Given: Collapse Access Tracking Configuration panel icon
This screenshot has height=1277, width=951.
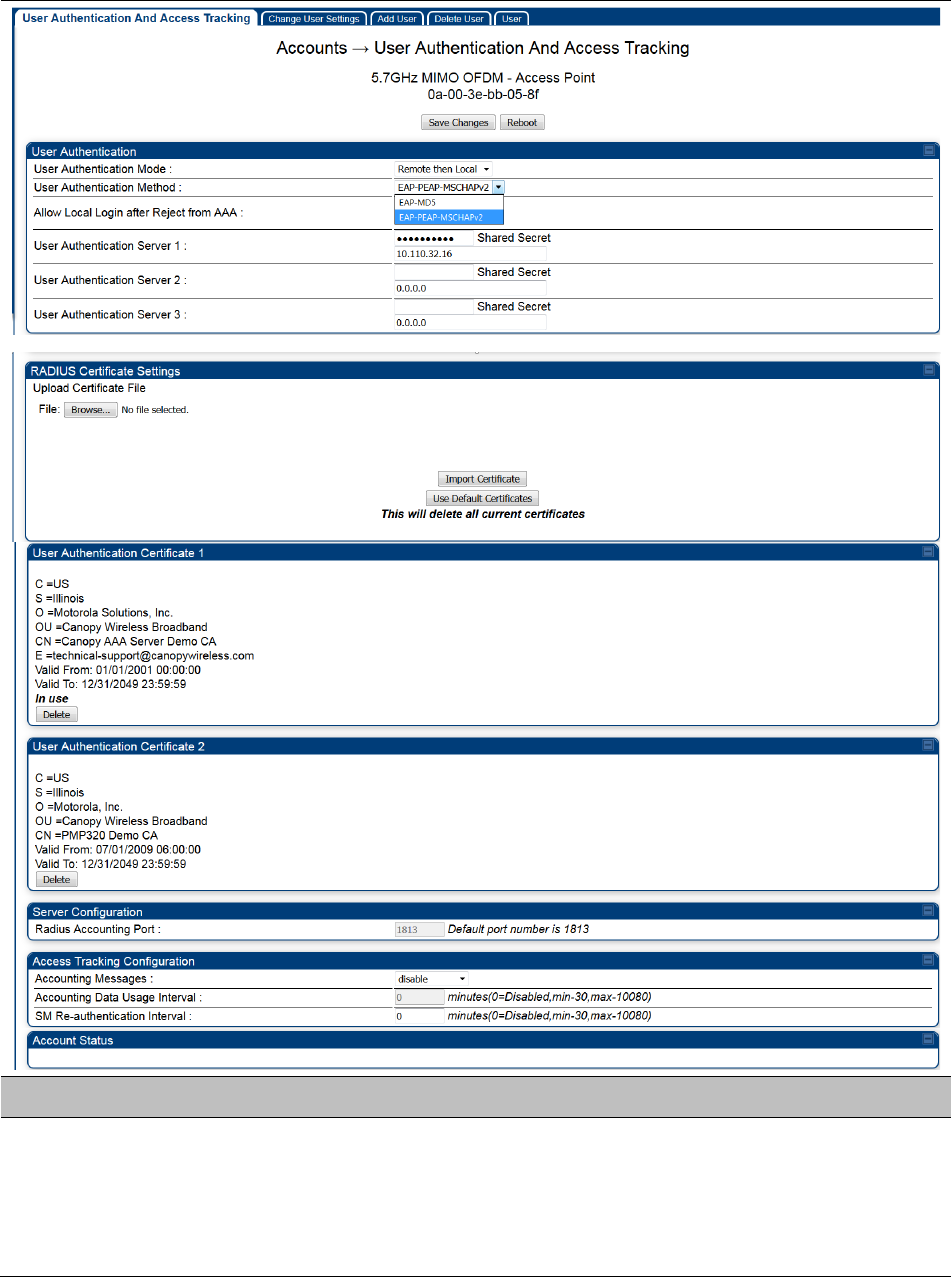Looking at the screenshot, I should click(928, 961).
